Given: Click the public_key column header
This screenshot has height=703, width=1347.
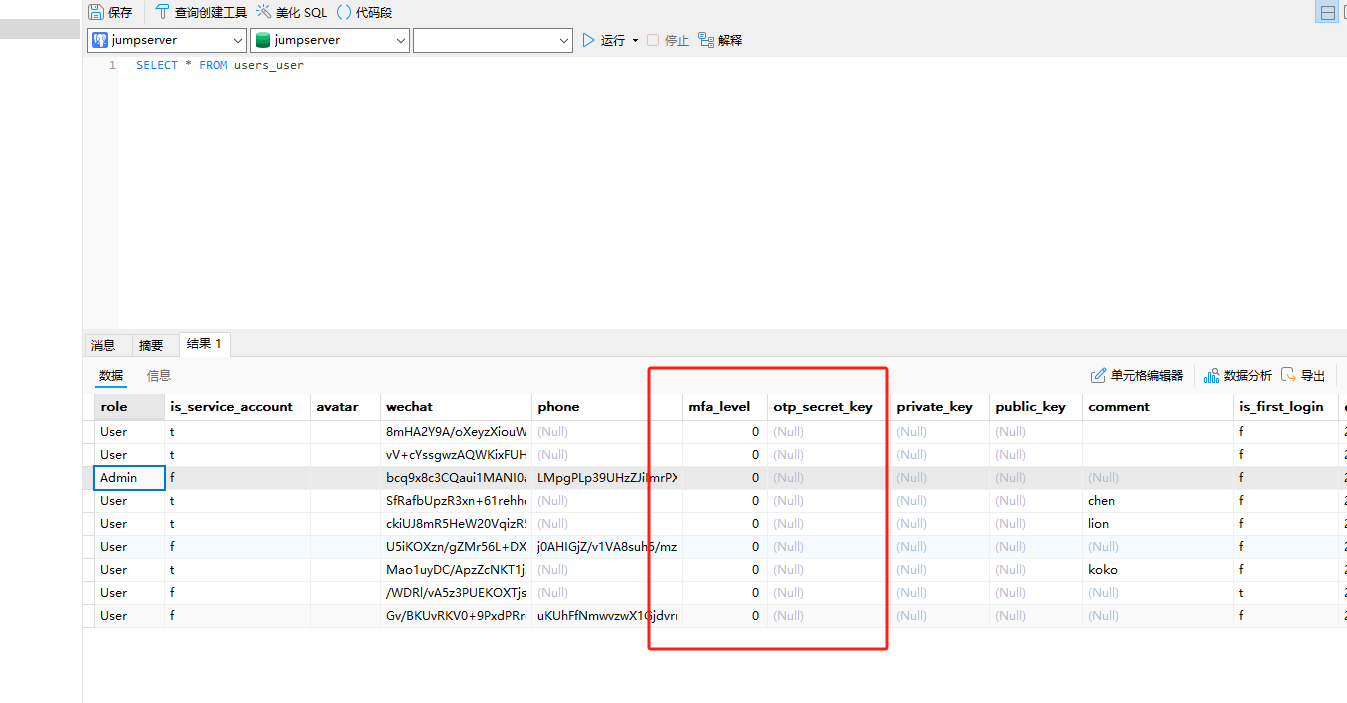Looking at the screenshot, I should point(1035,407).
